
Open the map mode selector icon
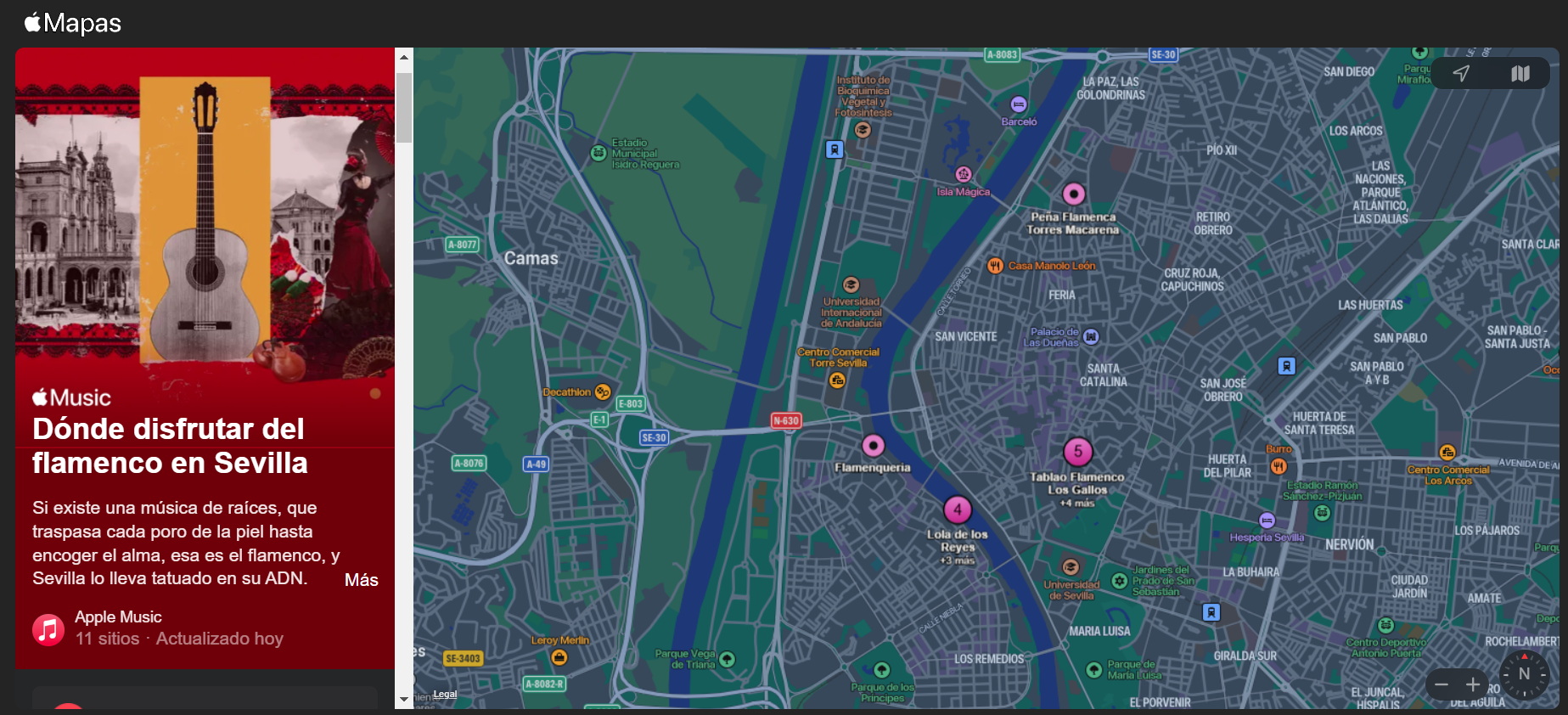pyautogui.click(x=1520, y=73)
